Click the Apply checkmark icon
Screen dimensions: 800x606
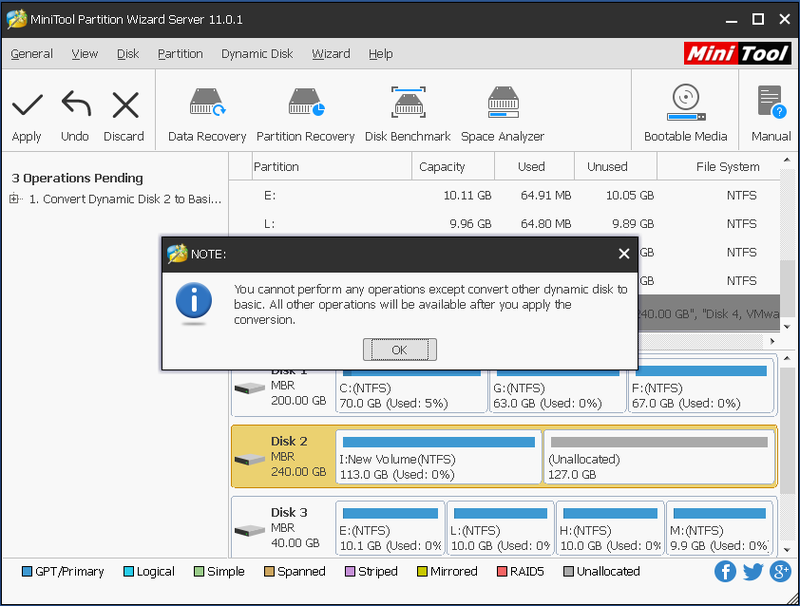(27, 105)
